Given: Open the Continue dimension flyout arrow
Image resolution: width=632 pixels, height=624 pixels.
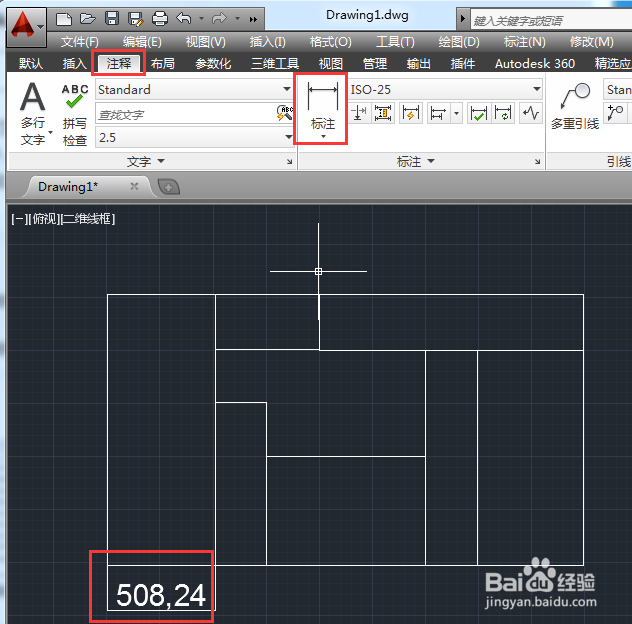Looking at the screenshot, I should (x=456, y=113).
